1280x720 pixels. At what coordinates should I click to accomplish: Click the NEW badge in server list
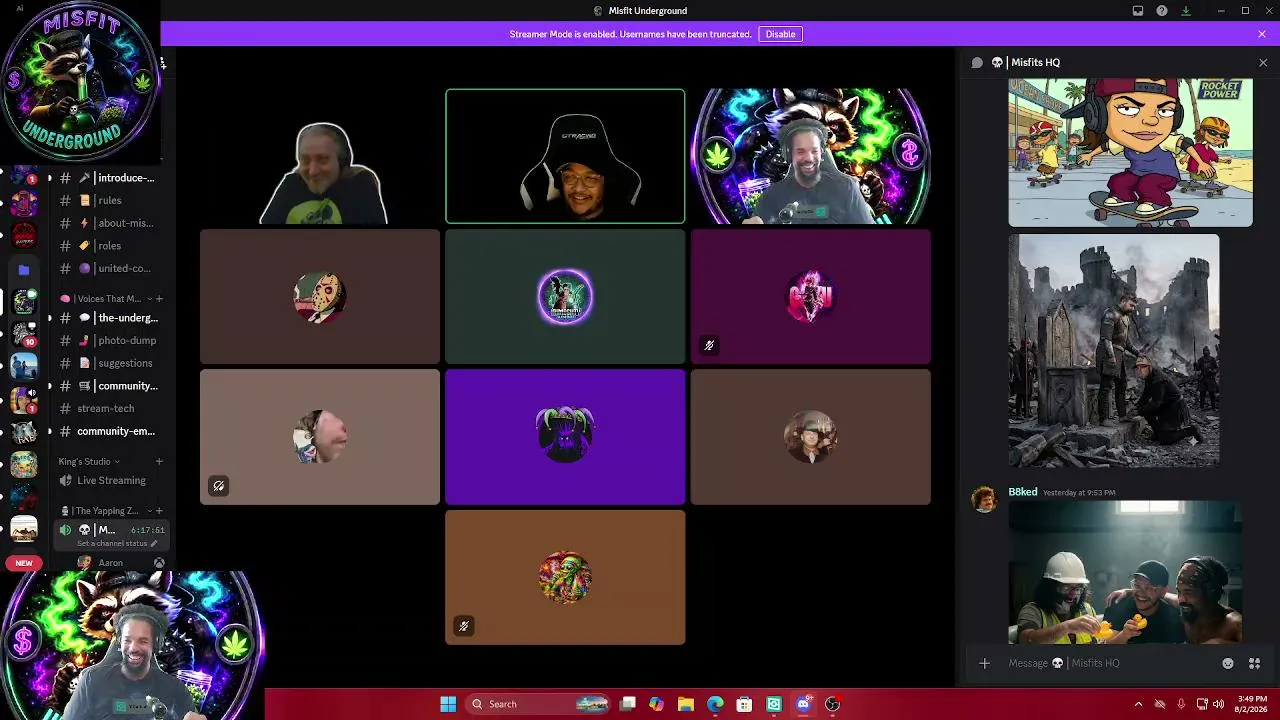[24, 563]
